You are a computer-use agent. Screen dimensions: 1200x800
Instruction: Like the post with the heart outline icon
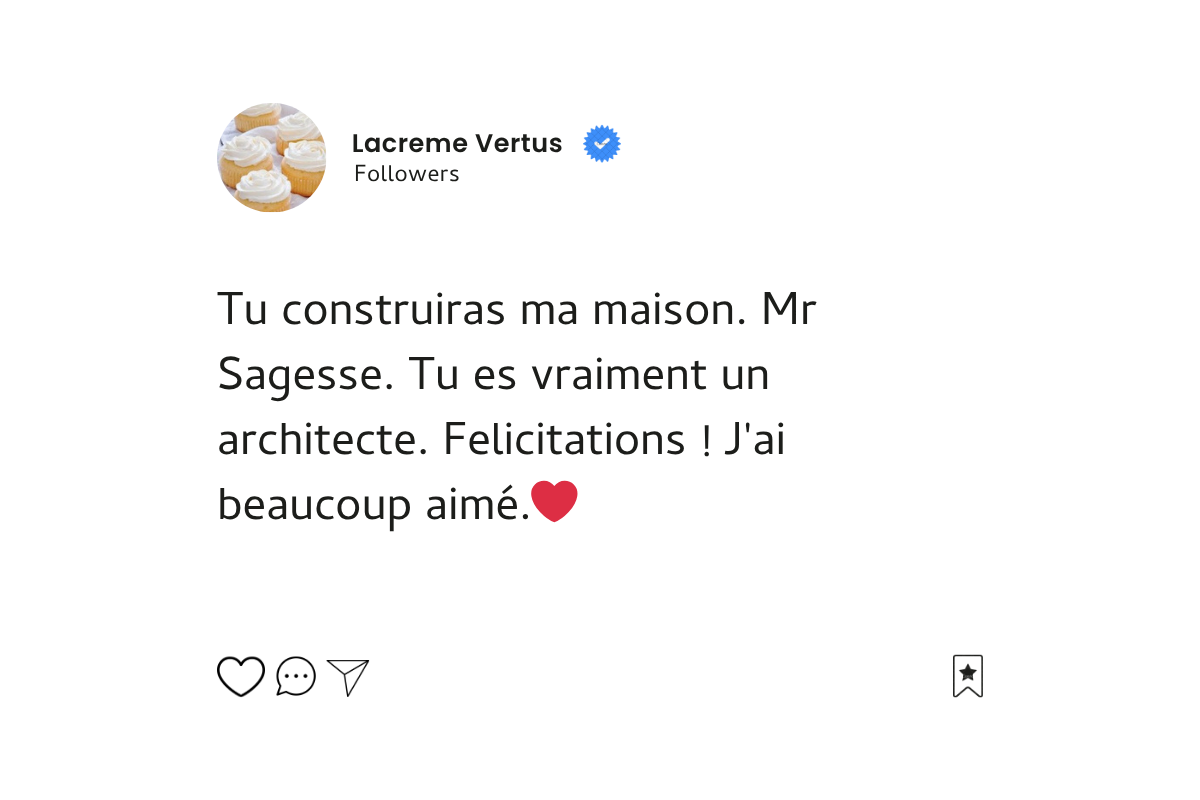(241, 677)
